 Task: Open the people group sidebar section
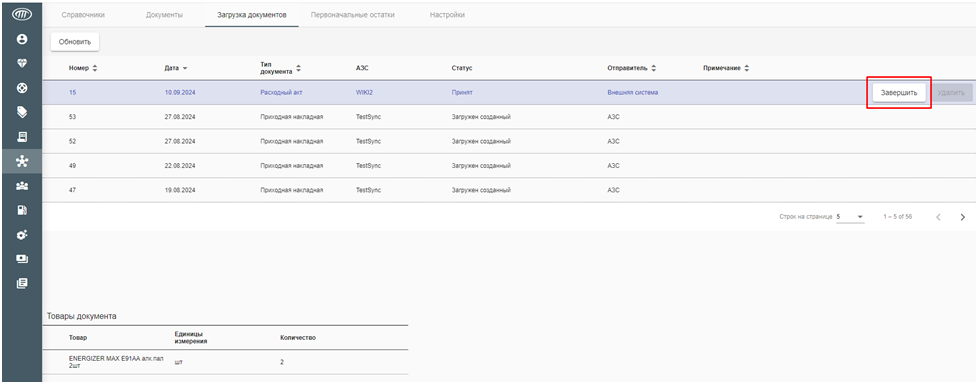click(x=22, y=186)
